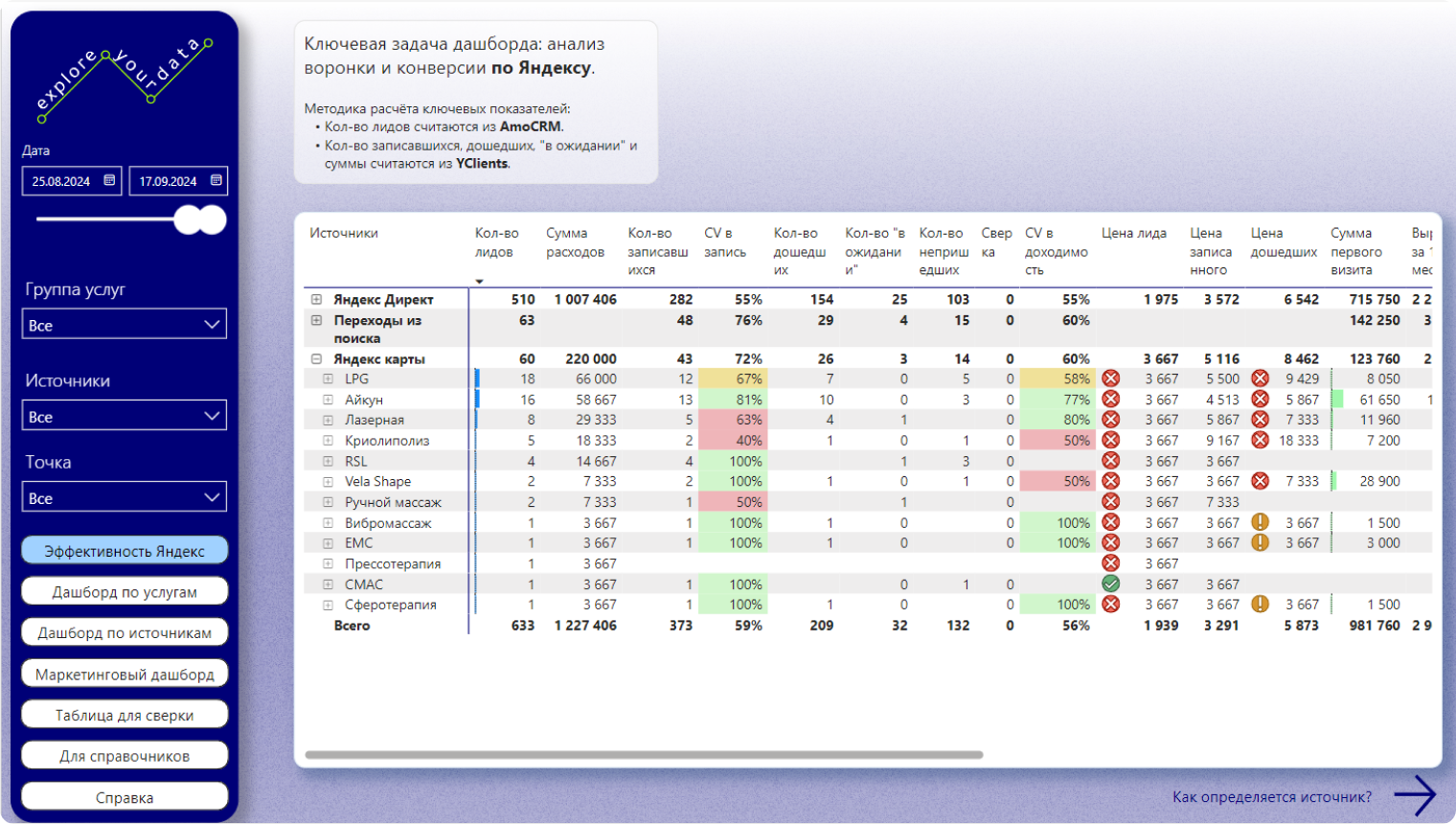Screen dimensions: 1456x824
Task: Click the arrow icon next to 'Как определяется источник?'
Action: 1415,795
